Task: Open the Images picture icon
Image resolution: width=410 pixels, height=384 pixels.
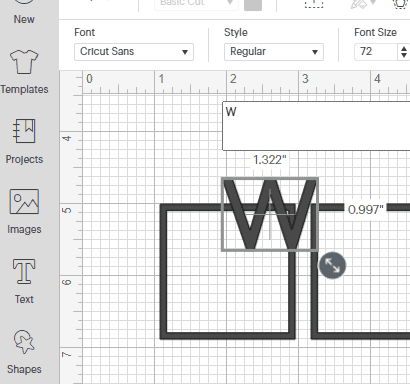Action: [x=24, y=201]
